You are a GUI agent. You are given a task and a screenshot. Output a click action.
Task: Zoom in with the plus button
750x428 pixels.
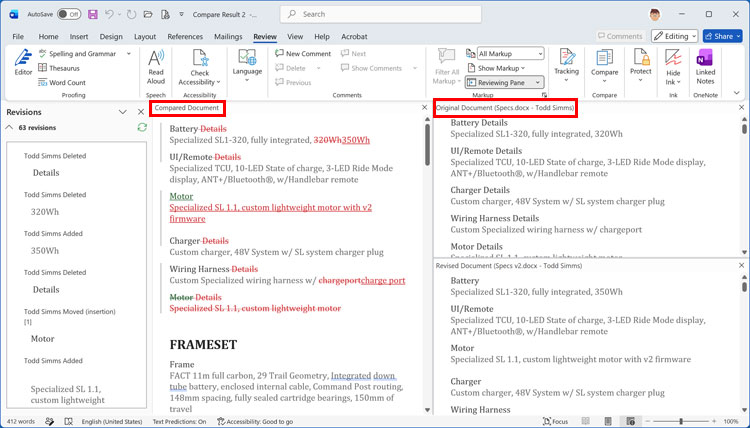(715, 421)
